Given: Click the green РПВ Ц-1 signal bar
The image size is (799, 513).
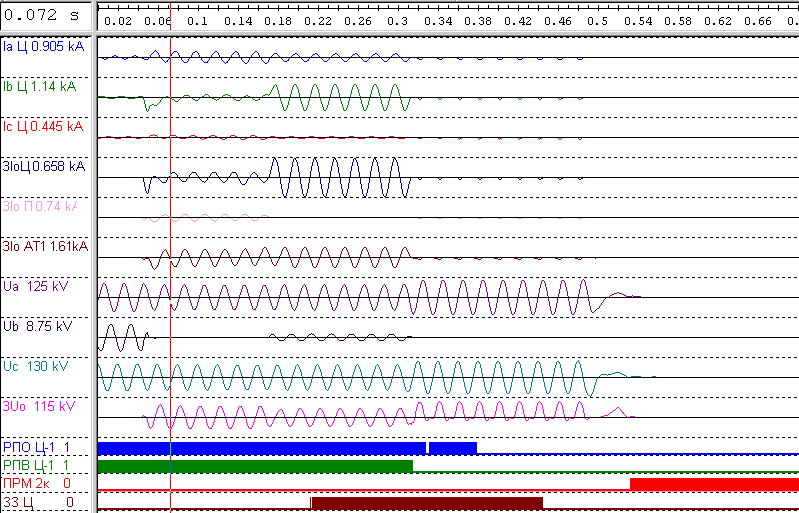Looking at the screenshot, I should click(x=255, y=466).
